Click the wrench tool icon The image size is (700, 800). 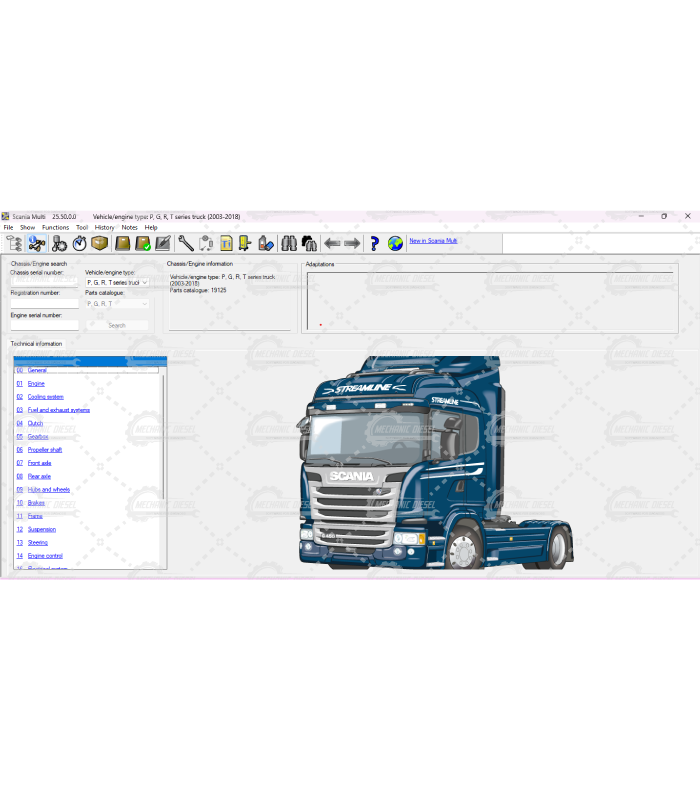pyautogui.click(x=186, y=243)
